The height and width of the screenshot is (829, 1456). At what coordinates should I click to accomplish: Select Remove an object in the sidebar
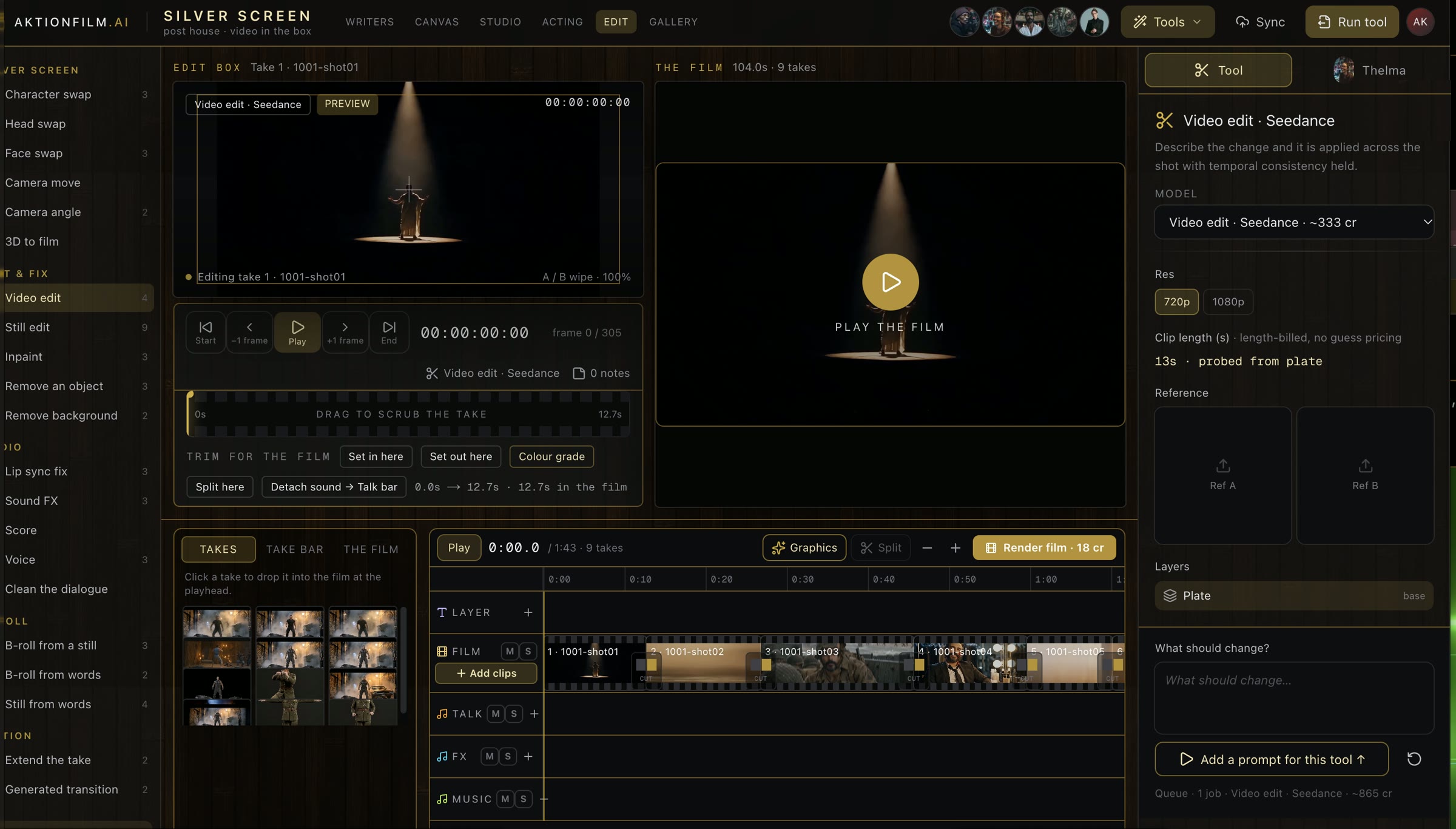(76, 386)
